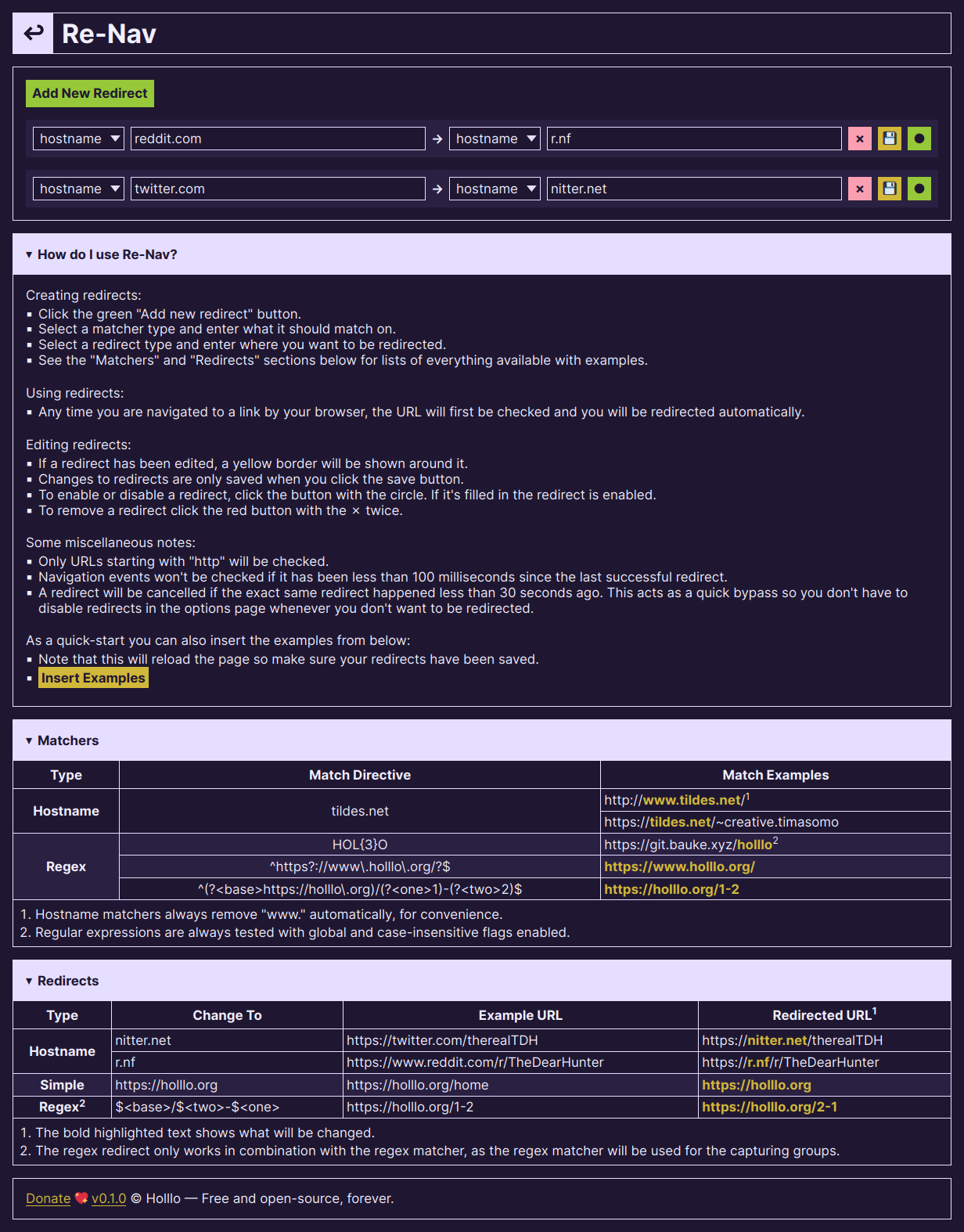Screen dimensions: 964x1232
Task: Open the Donate link in the footer
Action: click(x=48, y=1198)
